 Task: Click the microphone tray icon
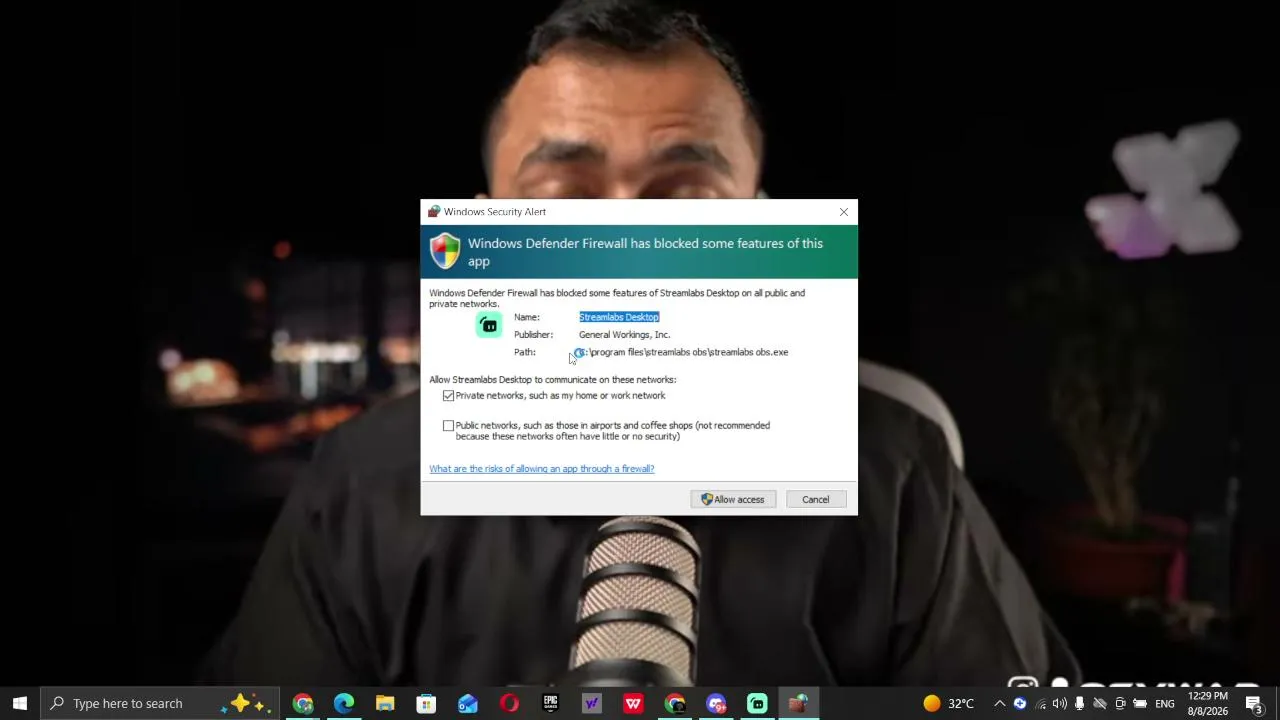tap(1080, 703)
